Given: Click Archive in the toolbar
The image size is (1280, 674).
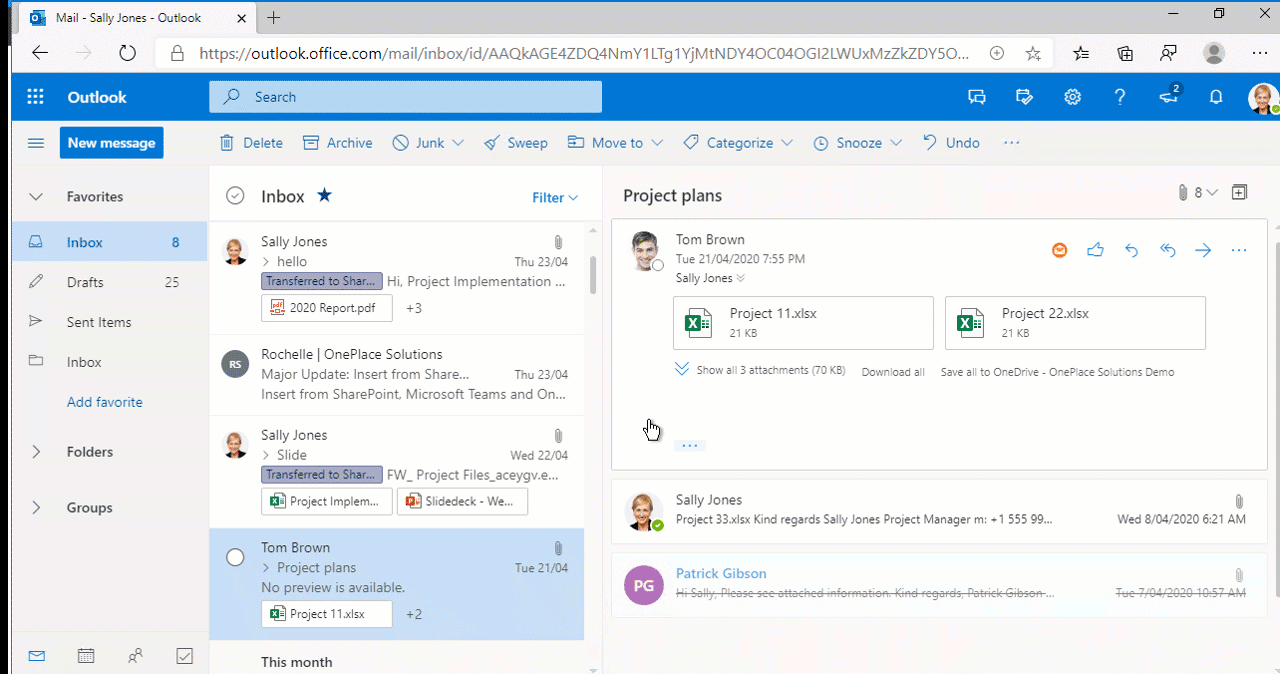Looking at the screenshot, I should coord(338,143).
